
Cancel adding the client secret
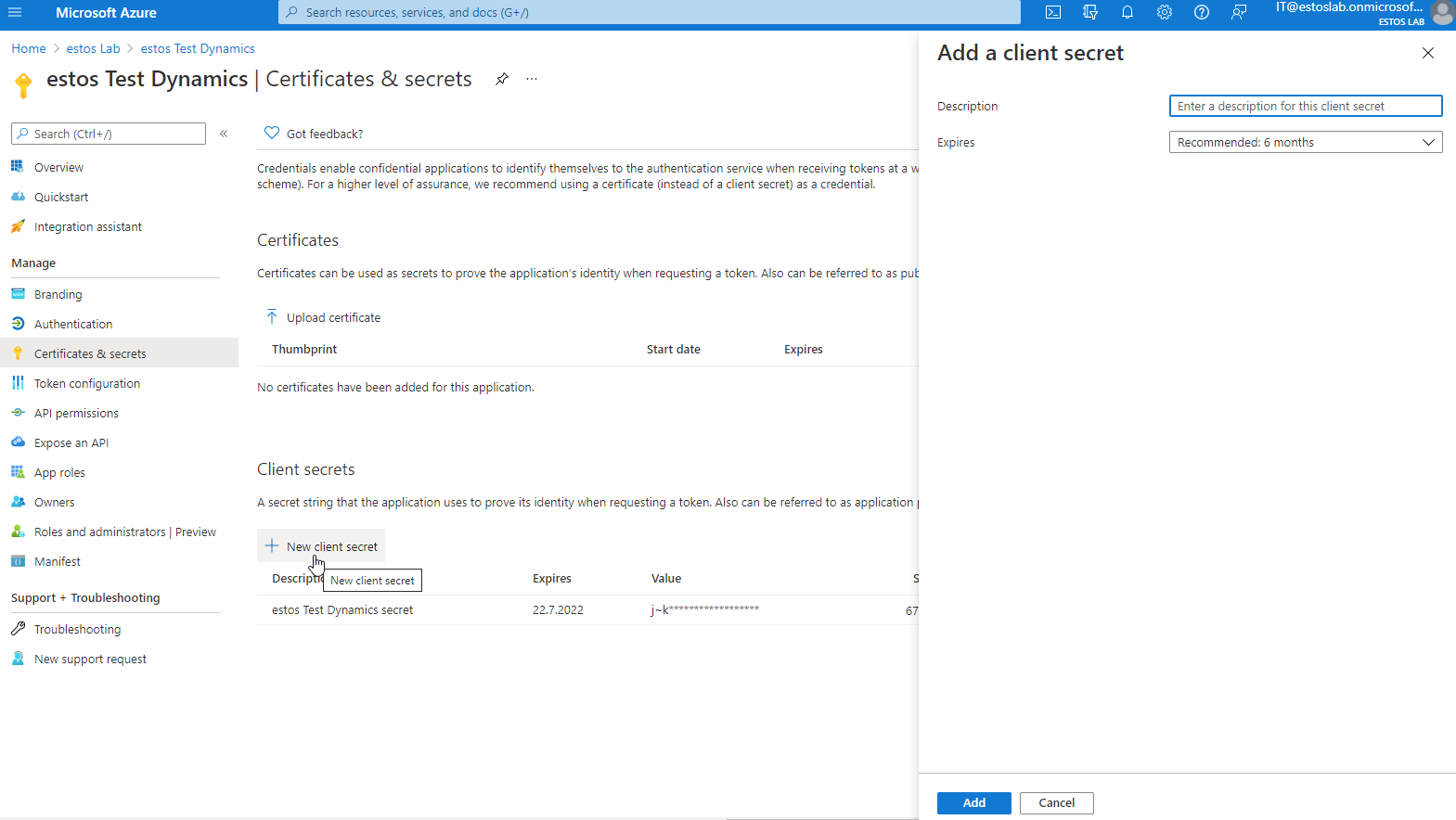1056,803
